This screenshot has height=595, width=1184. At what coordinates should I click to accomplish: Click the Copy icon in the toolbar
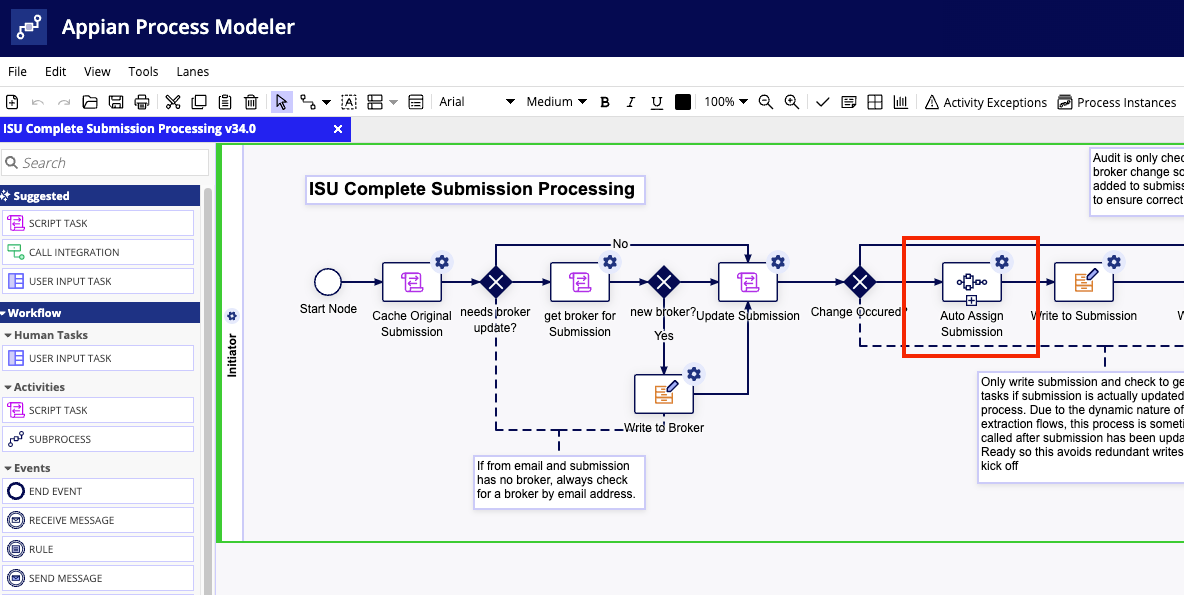point(199,102)
